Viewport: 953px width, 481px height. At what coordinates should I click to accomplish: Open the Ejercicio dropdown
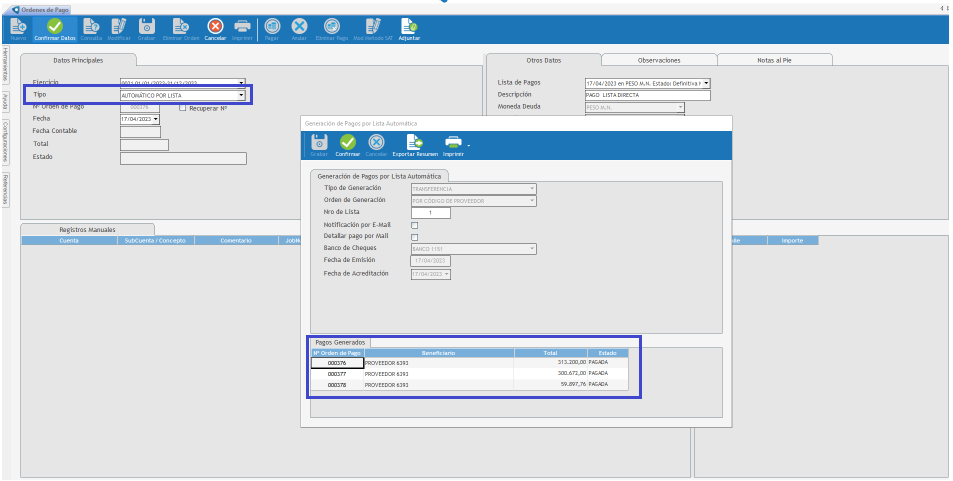coord(241,83)
